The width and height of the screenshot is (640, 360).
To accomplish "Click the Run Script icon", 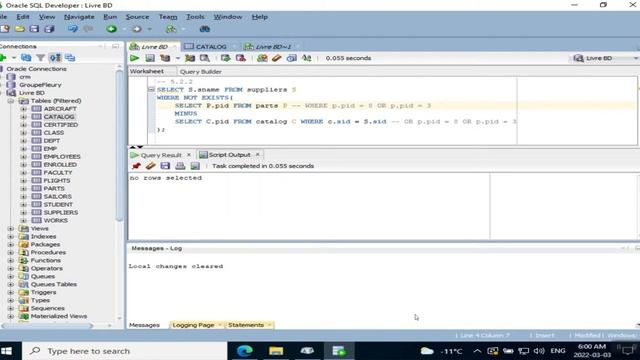I will point(150,58).
